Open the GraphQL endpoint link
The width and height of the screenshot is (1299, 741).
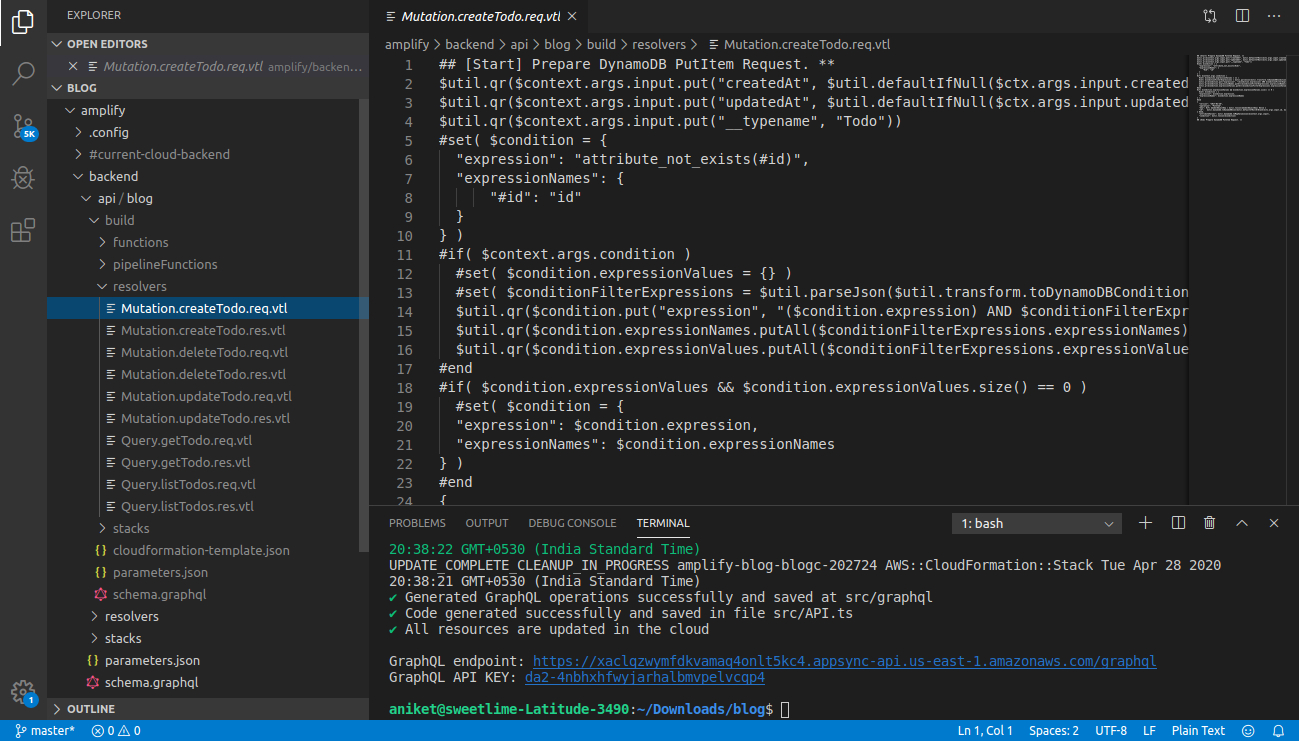tap(844, 661)
